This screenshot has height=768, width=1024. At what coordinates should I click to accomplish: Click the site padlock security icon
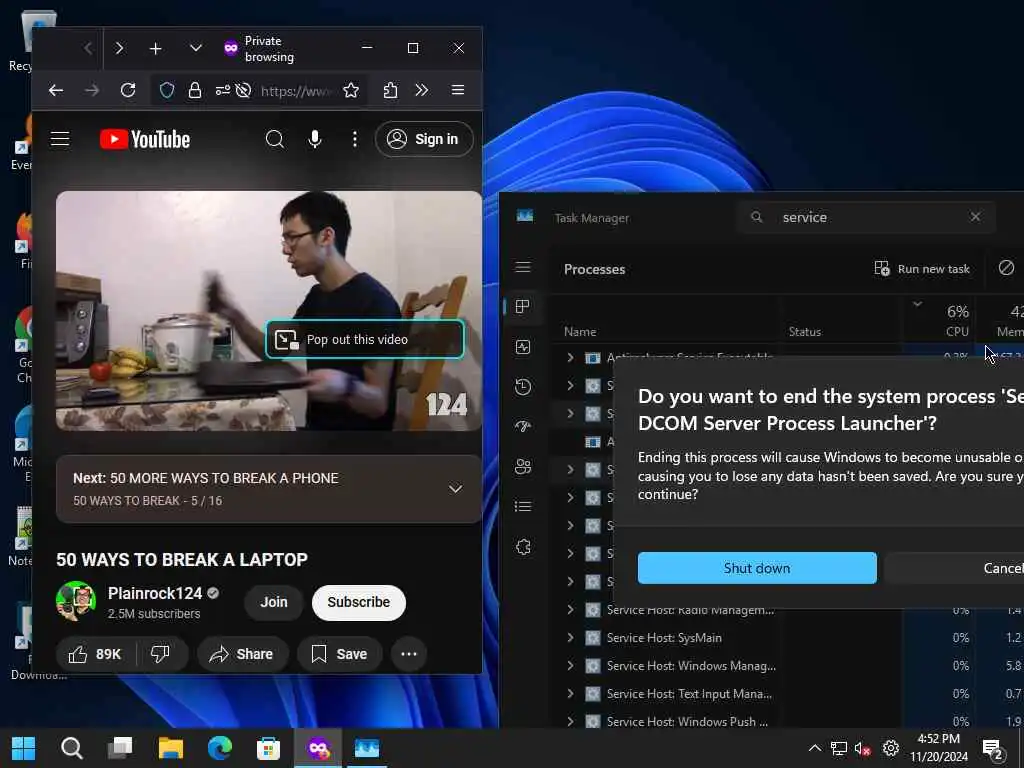(x=195, y=90)
